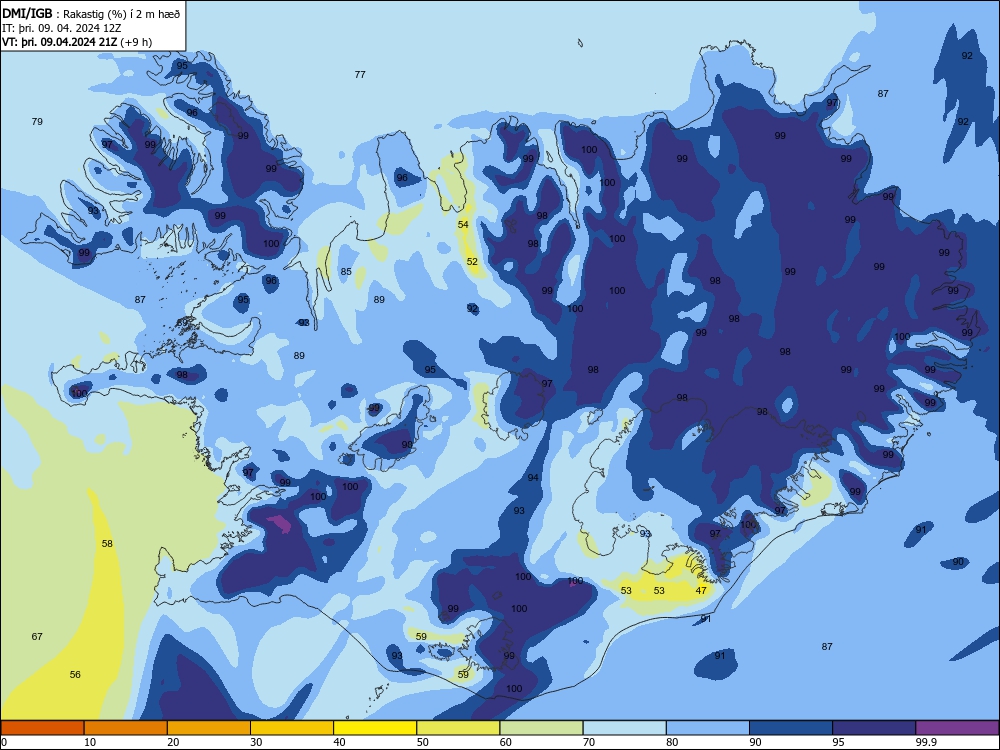This screenshot has width=1000, height=750.
Task: Click the legend scale label '10'
Action: (90, 742)
